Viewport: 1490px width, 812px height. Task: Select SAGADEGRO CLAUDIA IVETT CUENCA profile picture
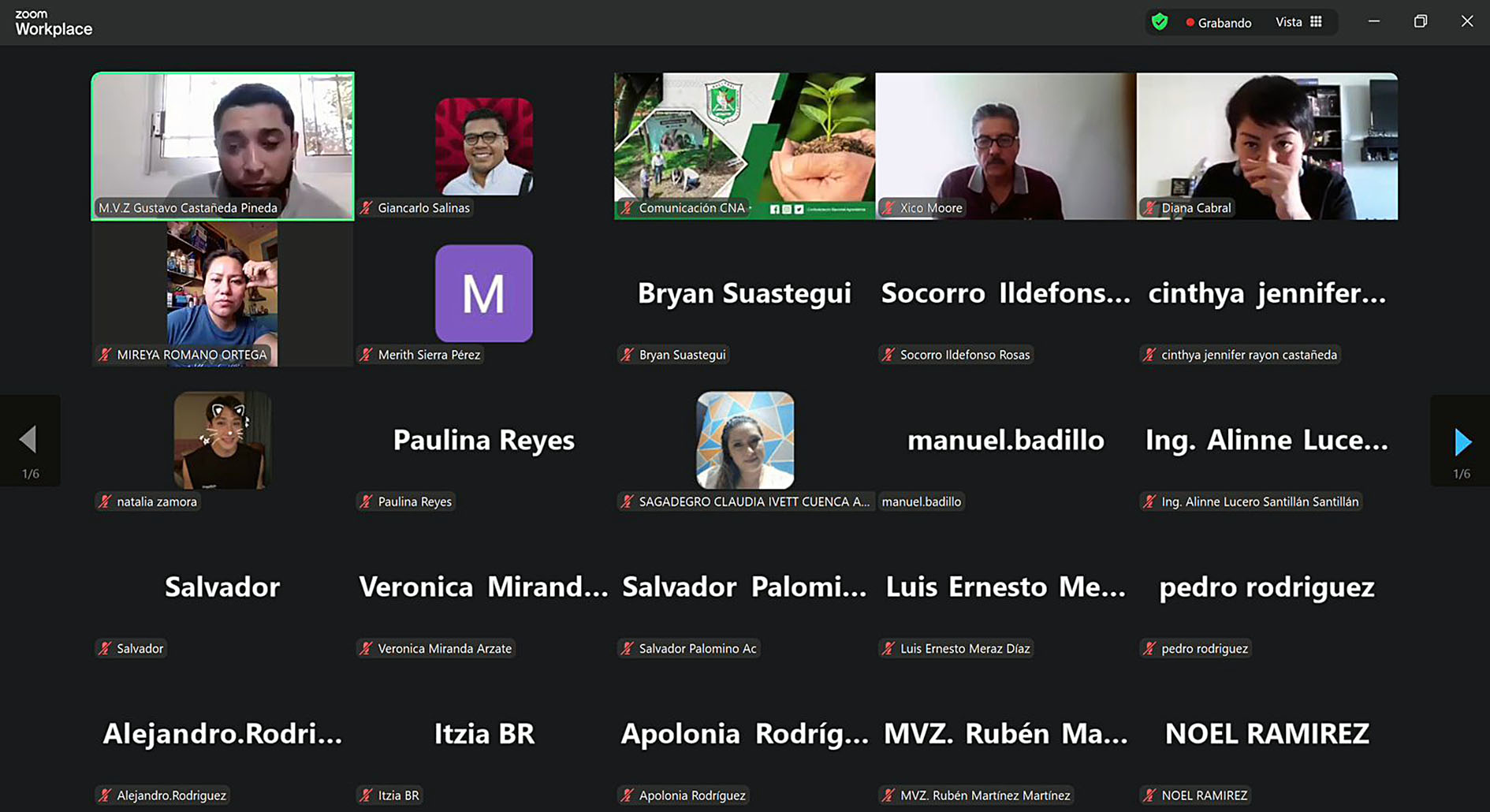point(745,440)
